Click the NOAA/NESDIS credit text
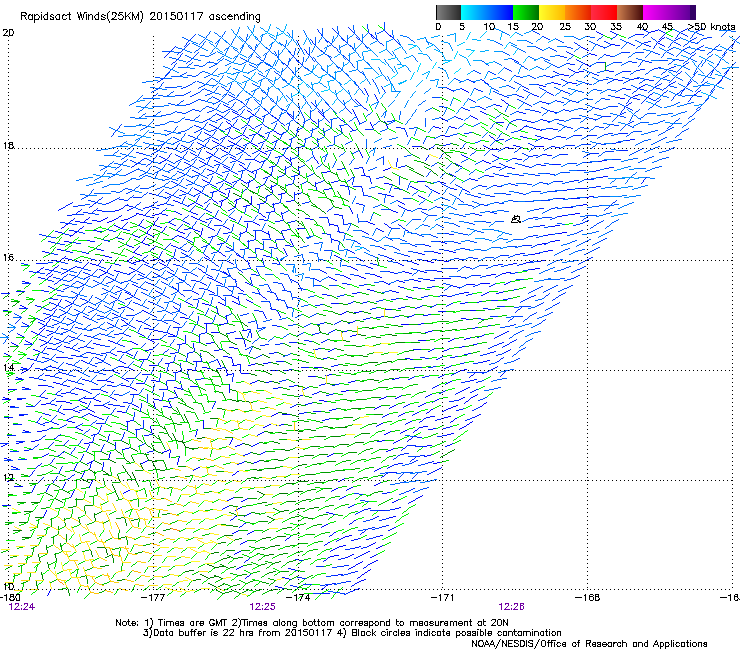The width and height of the screenshot is (740, 650). click(589, 644)
